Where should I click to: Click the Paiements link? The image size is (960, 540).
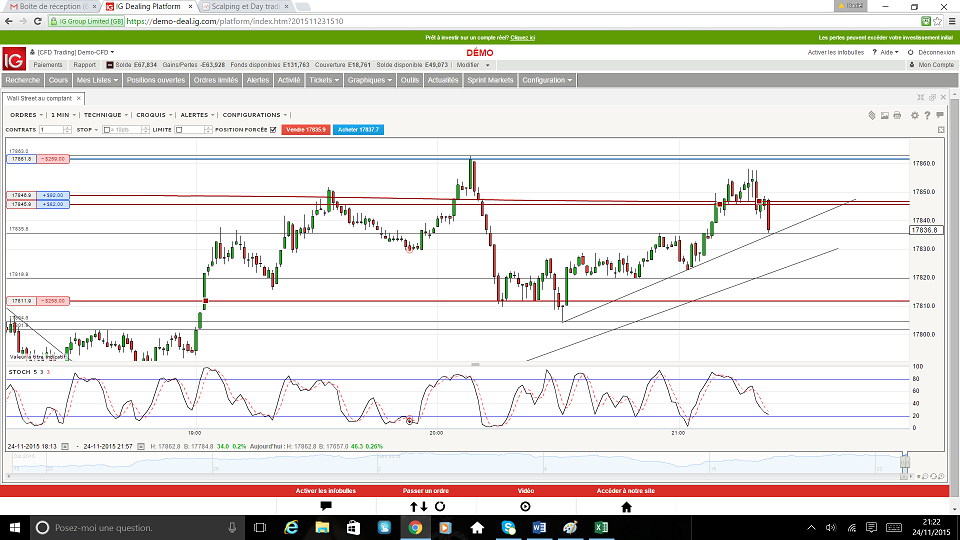tap(48, 65)
